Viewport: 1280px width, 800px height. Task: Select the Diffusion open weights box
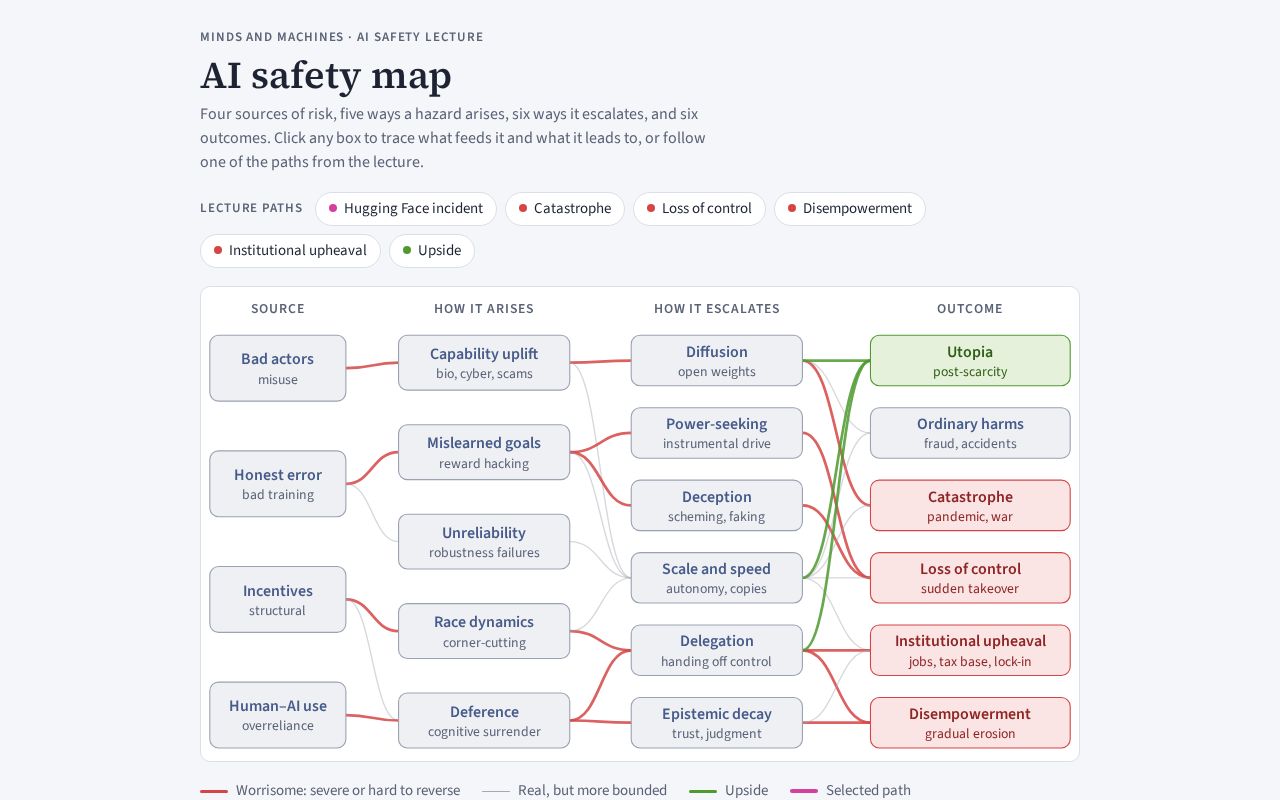pyautogui.click(x=717, y=361)
